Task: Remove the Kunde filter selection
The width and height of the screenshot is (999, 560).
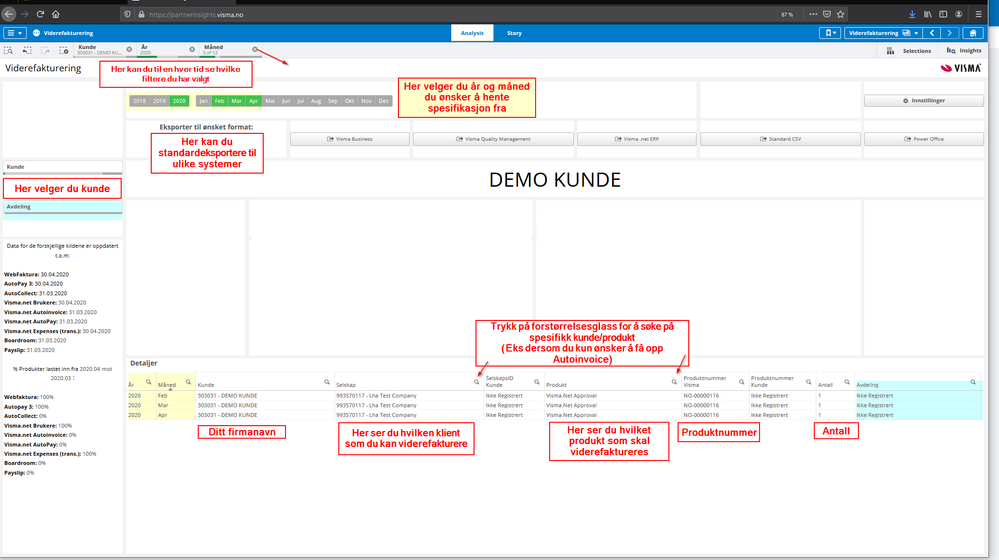Action: [x=129, y=49]
